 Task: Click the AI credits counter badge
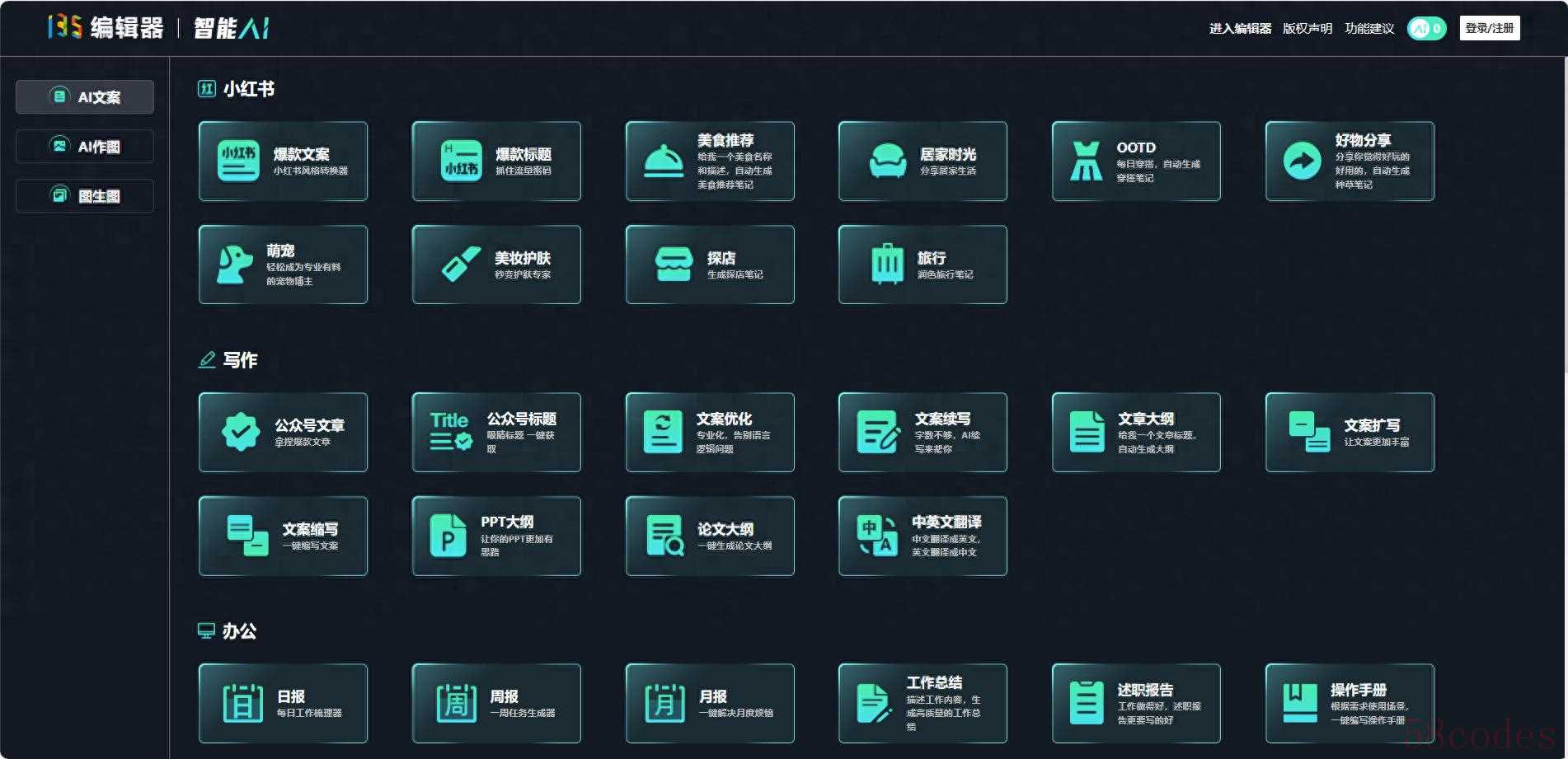(x=1426, y=28)
